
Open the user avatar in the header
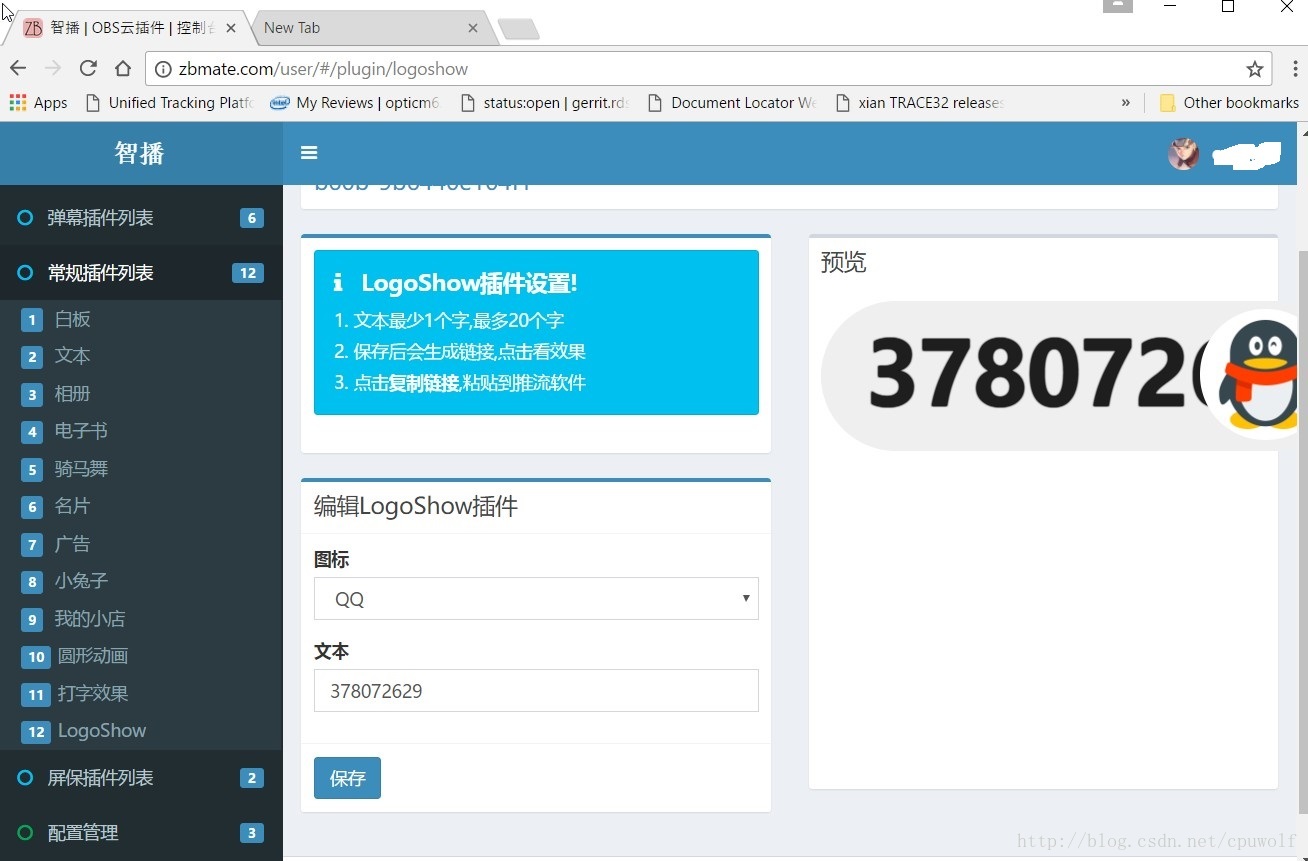tap(1184, 154)
